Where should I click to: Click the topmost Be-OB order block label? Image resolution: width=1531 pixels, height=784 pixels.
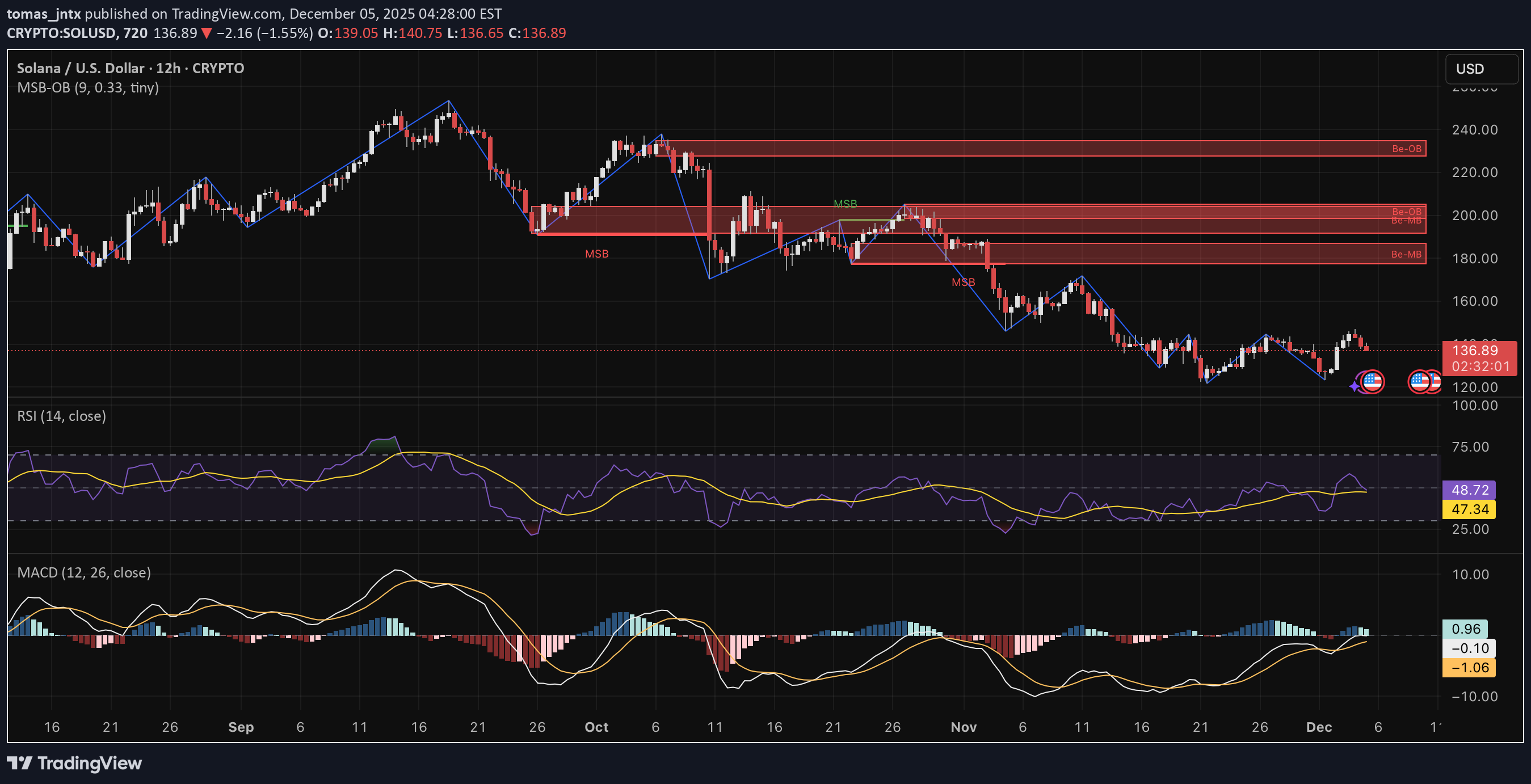[x=1406, y=149]
